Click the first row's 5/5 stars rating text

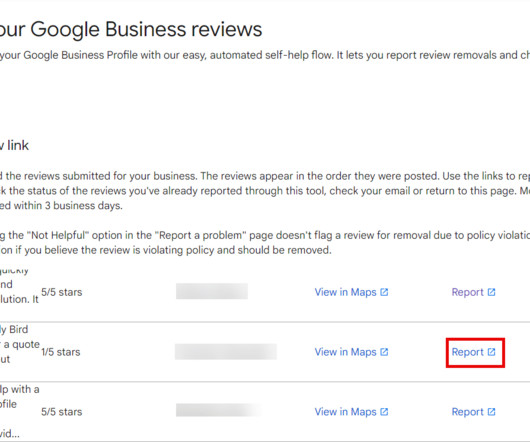[x=62, y=292]
